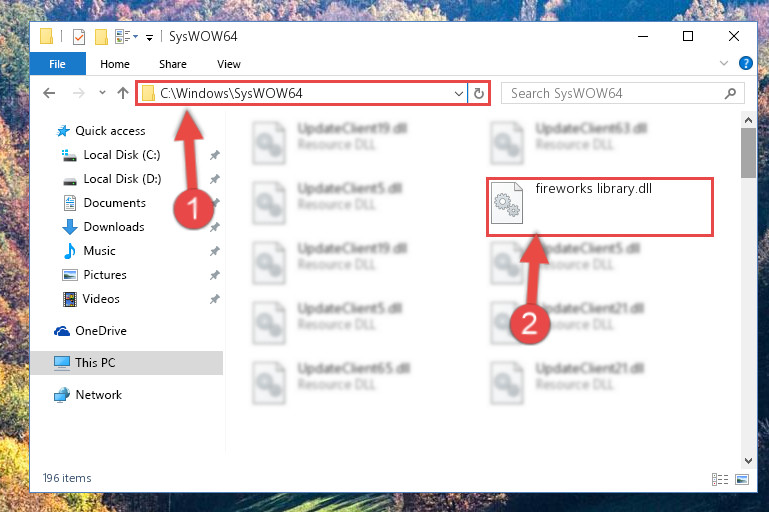This screenshot has height=512, width=769.
Task: Click the pin icon next to Local Disk (C:)
Action: pyautogui.click(x=214, y=155)
